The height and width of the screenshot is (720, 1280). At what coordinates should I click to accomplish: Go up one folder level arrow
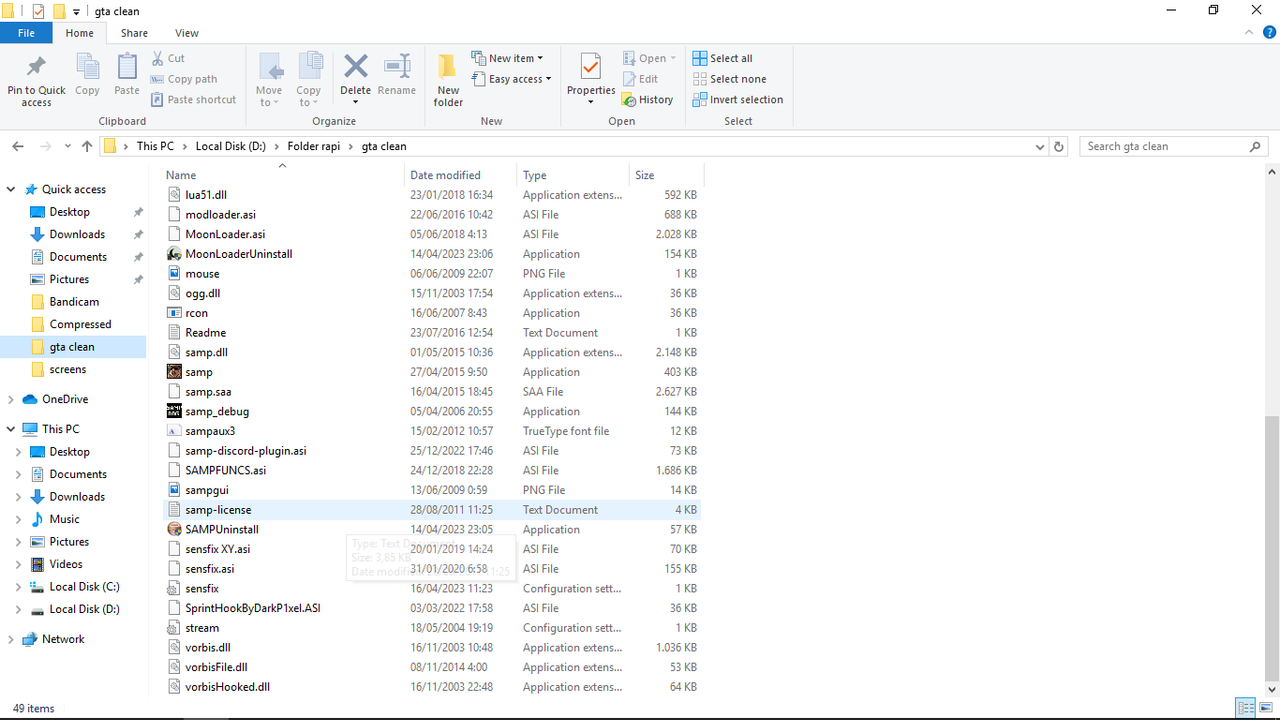(87, 146)
